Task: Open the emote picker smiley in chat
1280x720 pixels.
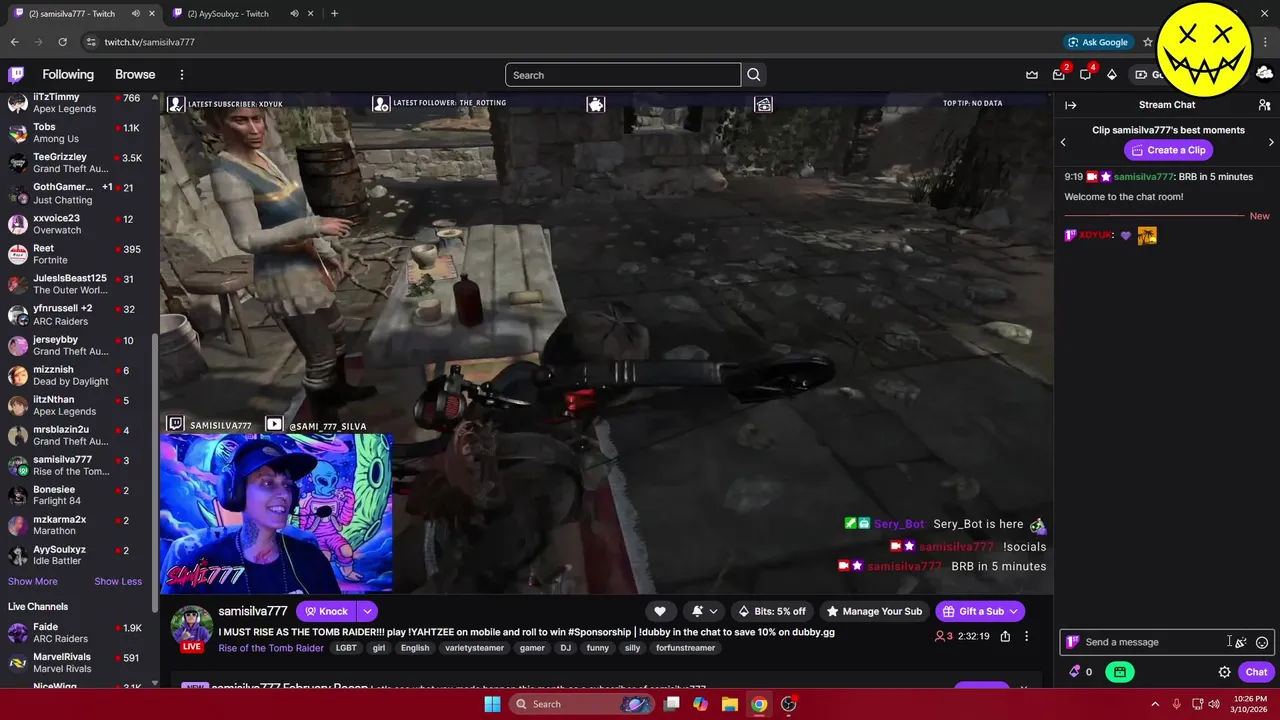Action: point(1262,642)
